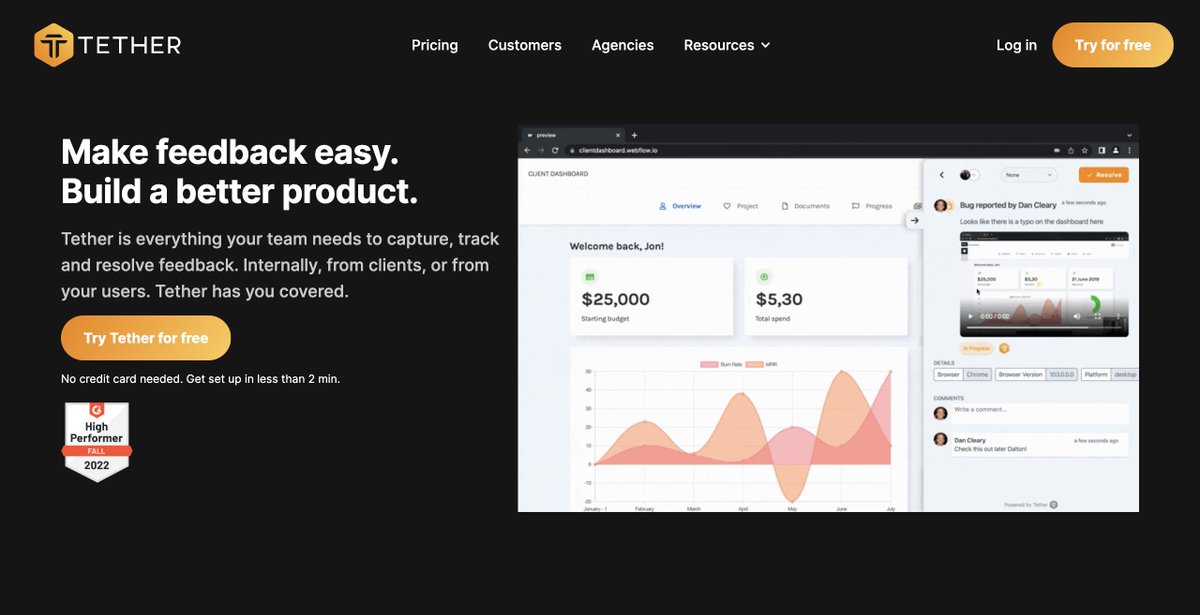Click the Total spend card
The width and height of the screenshot is (1200, 615).
point(826,296)
